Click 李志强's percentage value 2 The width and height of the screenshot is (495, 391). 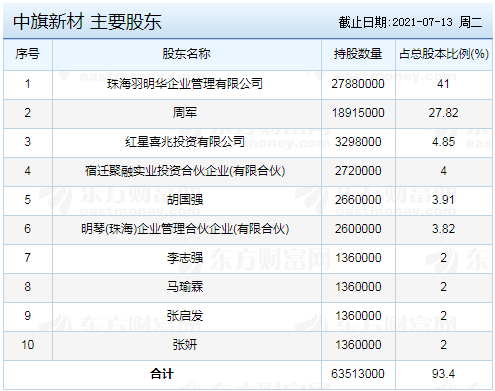point(443,258)
